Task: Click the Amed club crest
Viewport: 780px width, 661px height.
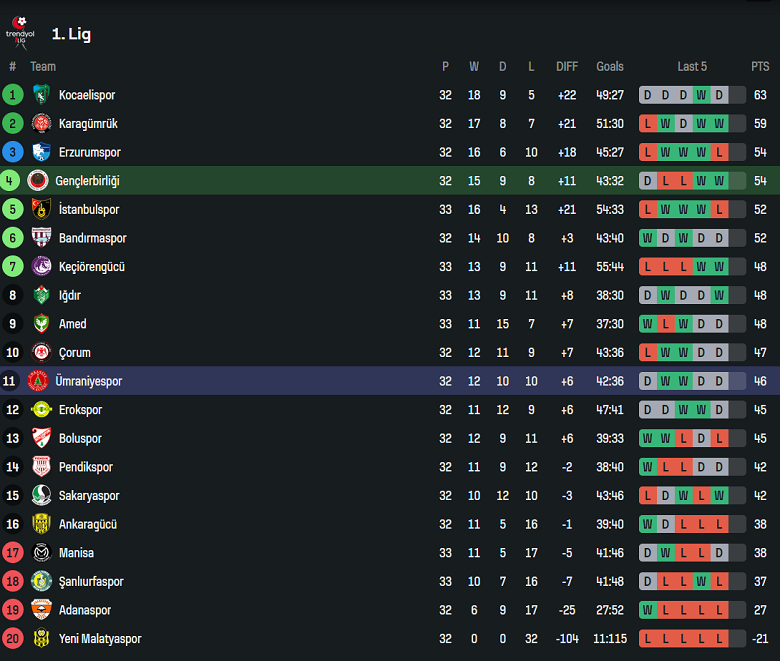Action: [x=41, y=324]
